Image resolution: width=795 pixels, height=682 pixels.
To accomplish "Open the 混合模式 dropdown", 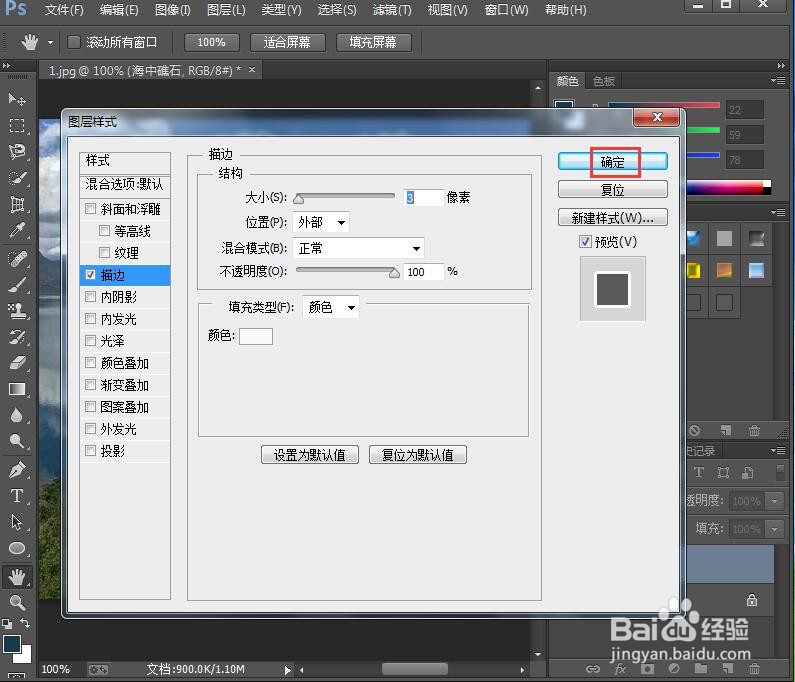I will pos(358,248).
